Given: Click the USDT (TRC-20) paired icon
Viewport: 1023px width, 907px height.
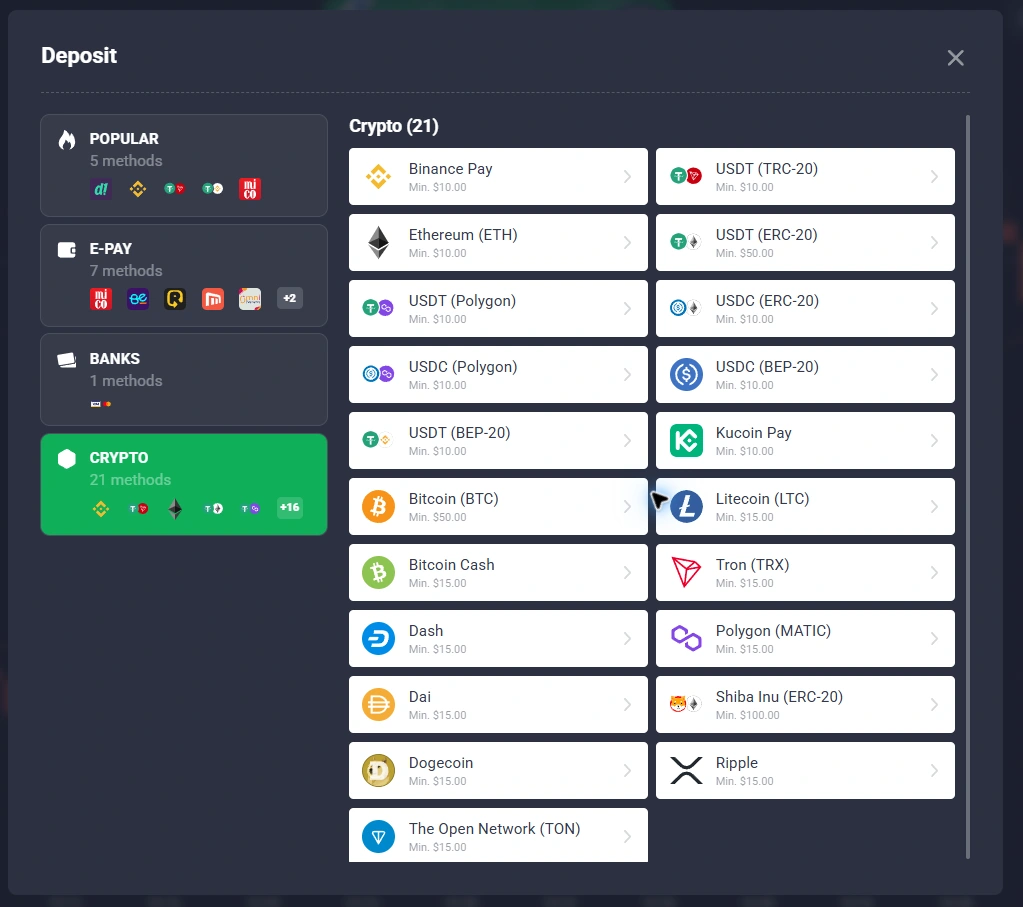Looking at the screenshot, I should 686,176.
